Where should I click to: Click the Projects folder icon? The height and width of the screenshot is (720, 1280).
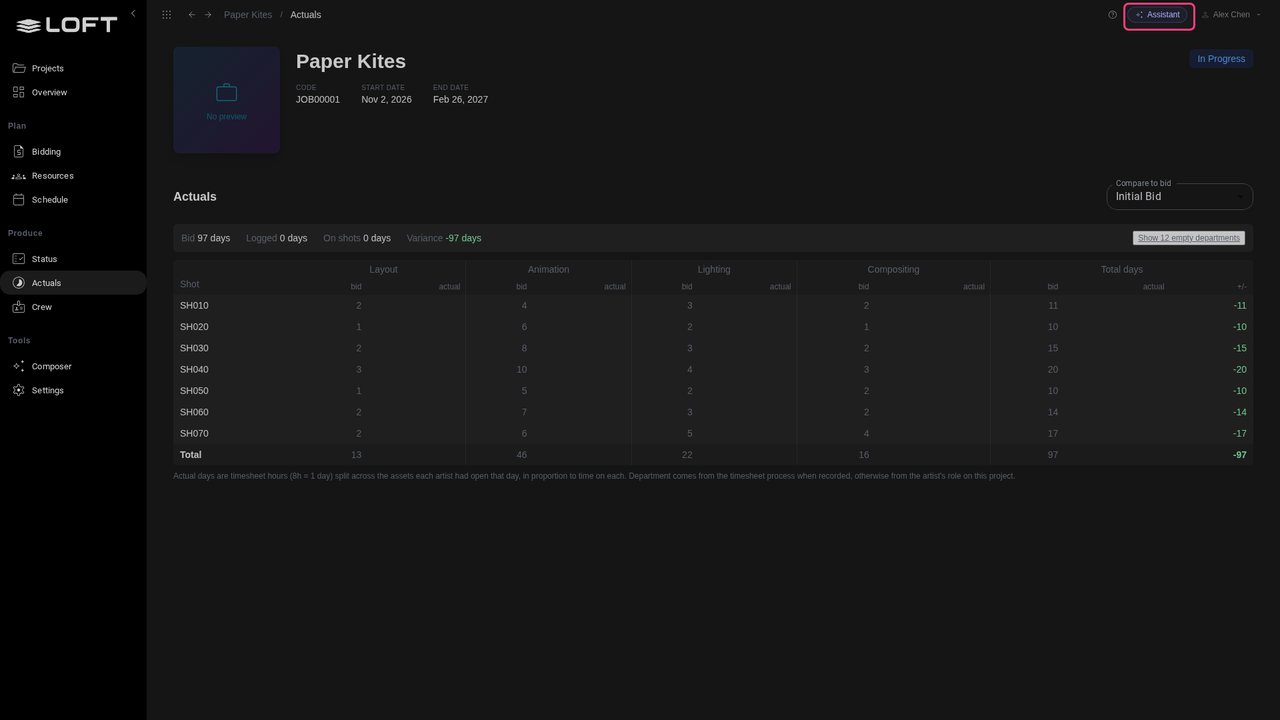click(x=18, y=68)
